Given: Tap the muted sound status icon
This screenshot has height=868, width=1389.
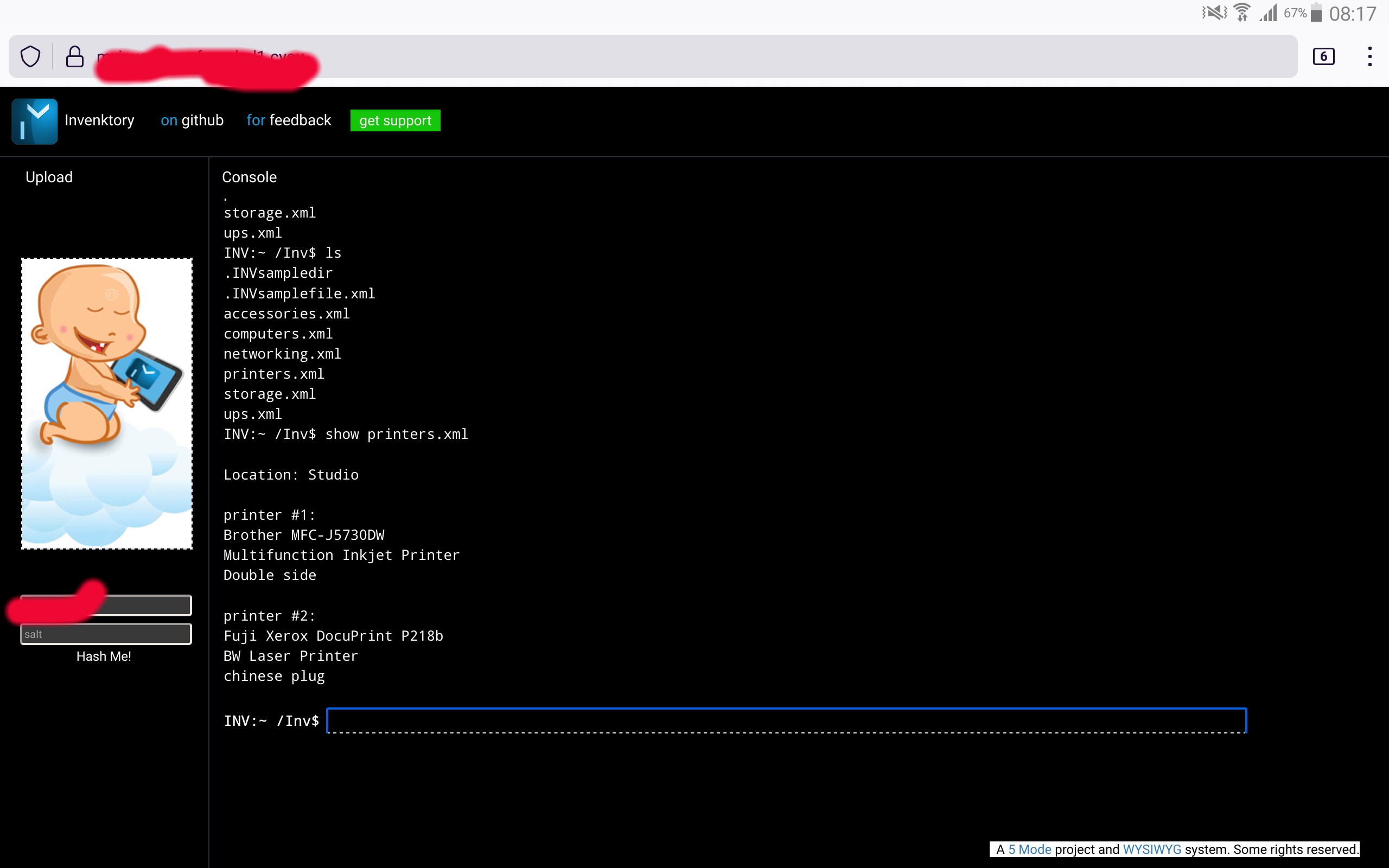Looking at the screenshot, I should point(1214,12).
